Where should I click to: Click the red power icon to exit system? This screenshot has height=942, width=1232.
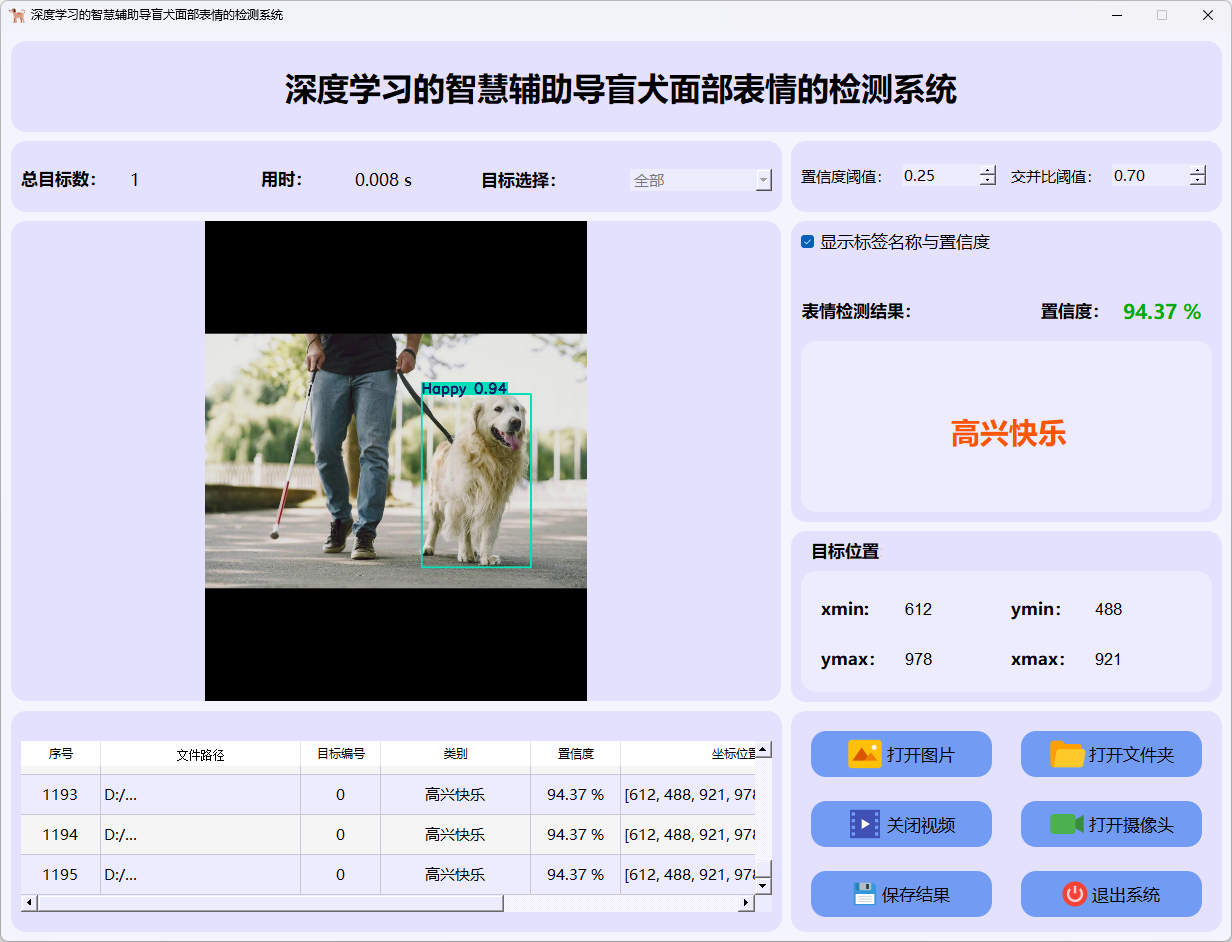click(x=1074, y=894)
